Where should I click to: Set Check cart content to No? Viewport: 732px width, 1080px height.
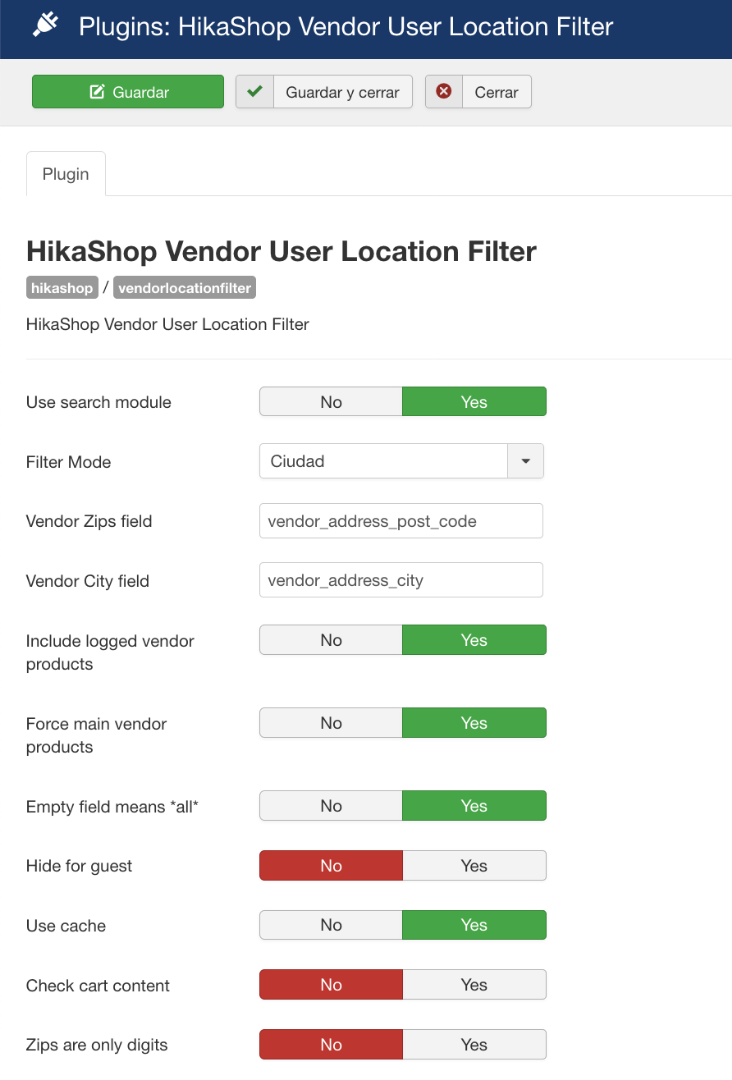(x=331, y=985)
